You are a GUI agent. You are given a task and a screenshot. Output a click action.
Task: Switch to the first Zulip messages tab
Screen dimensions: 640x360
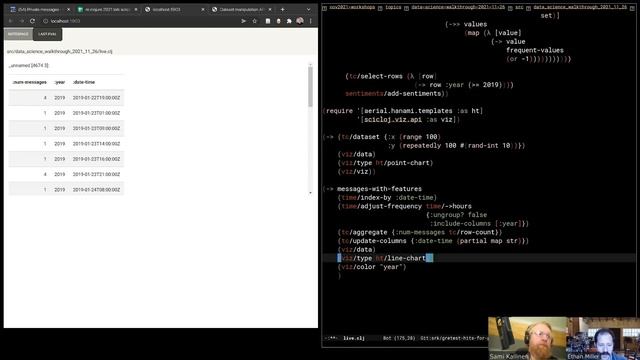[39, 9]
